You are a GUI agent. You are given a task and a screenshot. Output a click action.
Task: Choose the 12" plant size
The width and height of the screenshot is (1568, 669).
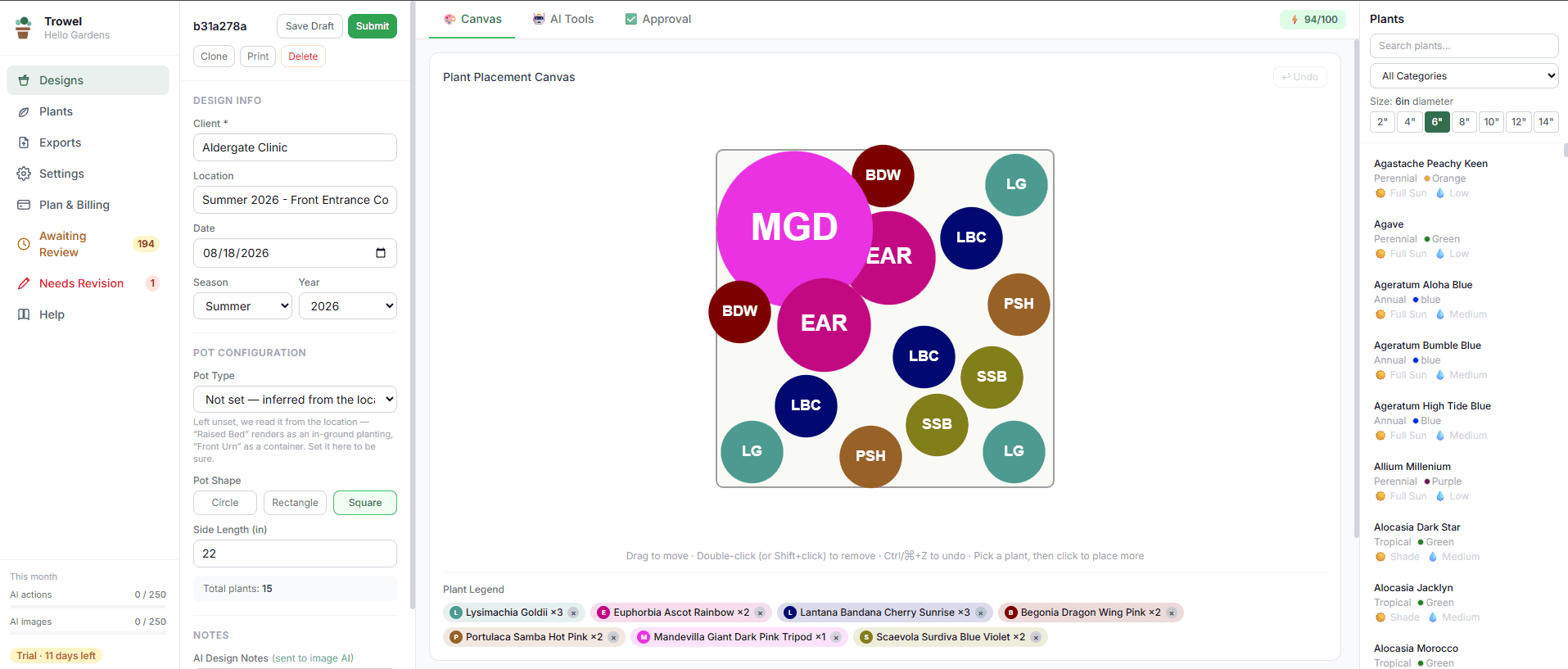tap(1519, 122)
